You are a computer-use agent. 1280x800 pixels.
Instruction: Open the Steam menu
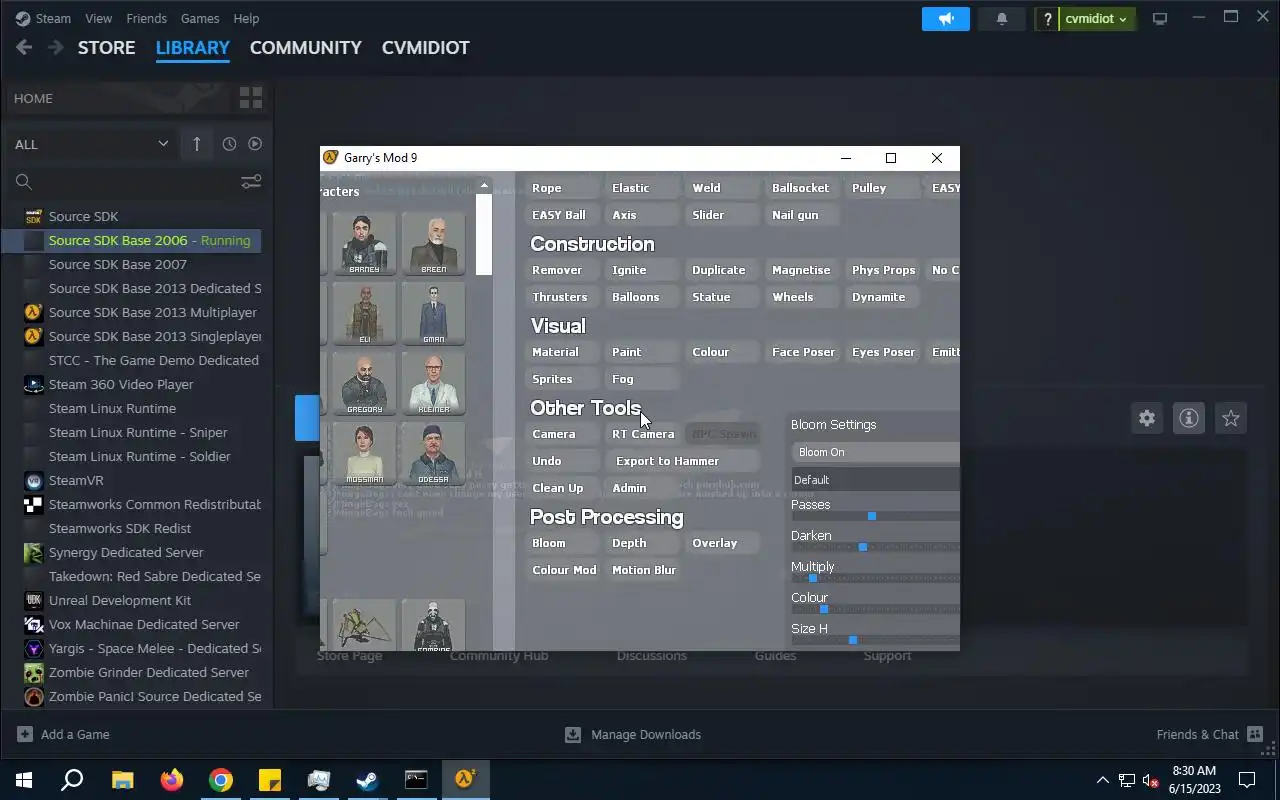tap(52, 18)
